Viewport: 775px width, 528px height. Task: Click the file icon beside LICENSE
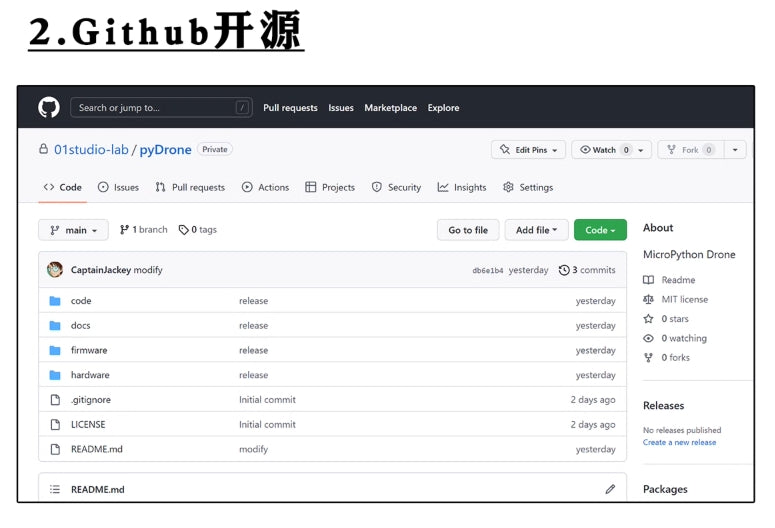55,424
